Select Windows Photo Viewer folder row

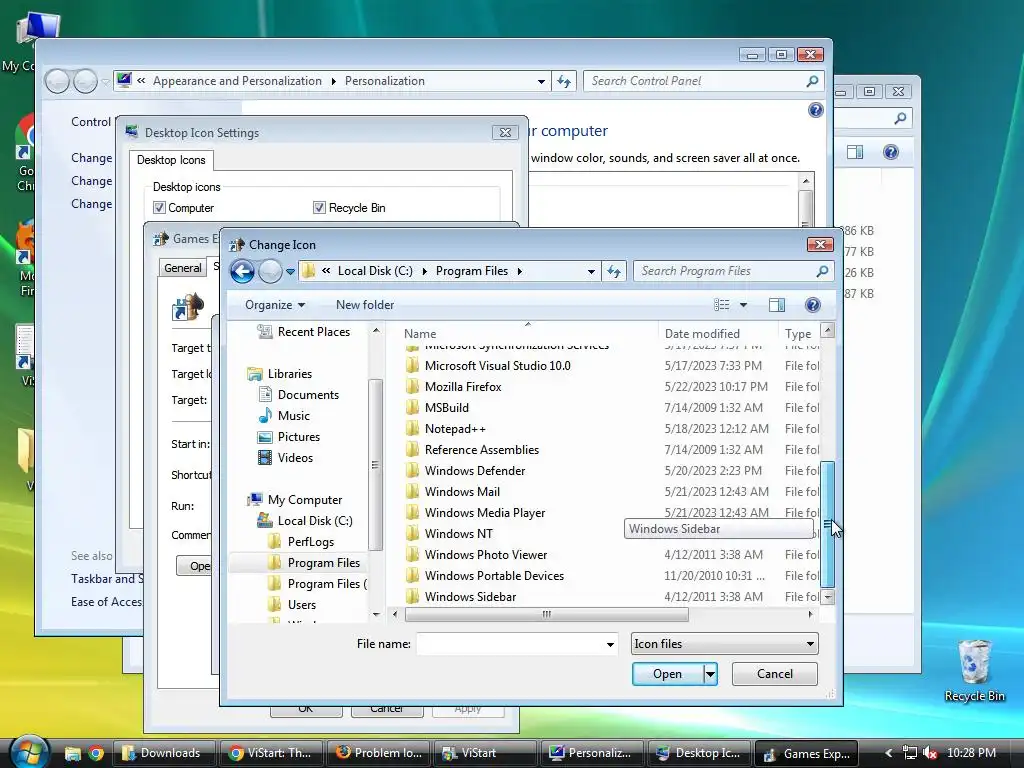(x=611, y=554)
